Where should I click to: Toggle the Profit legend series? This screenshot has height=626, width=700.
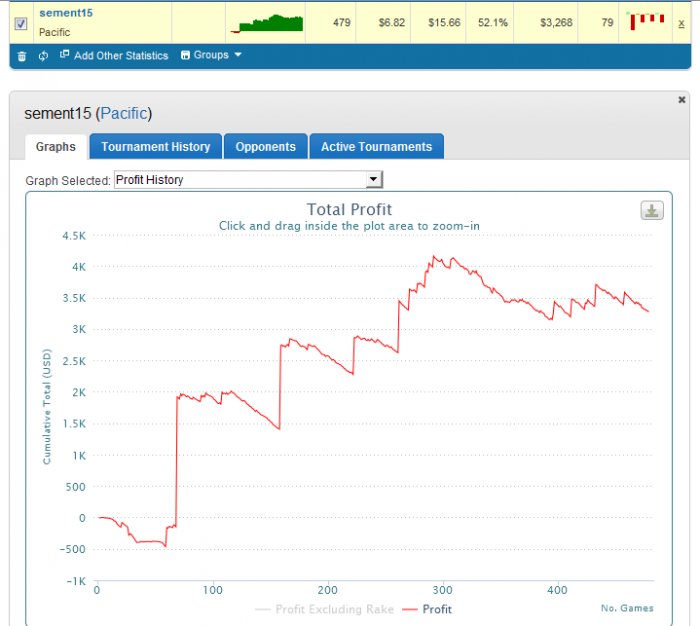(427, 609)
